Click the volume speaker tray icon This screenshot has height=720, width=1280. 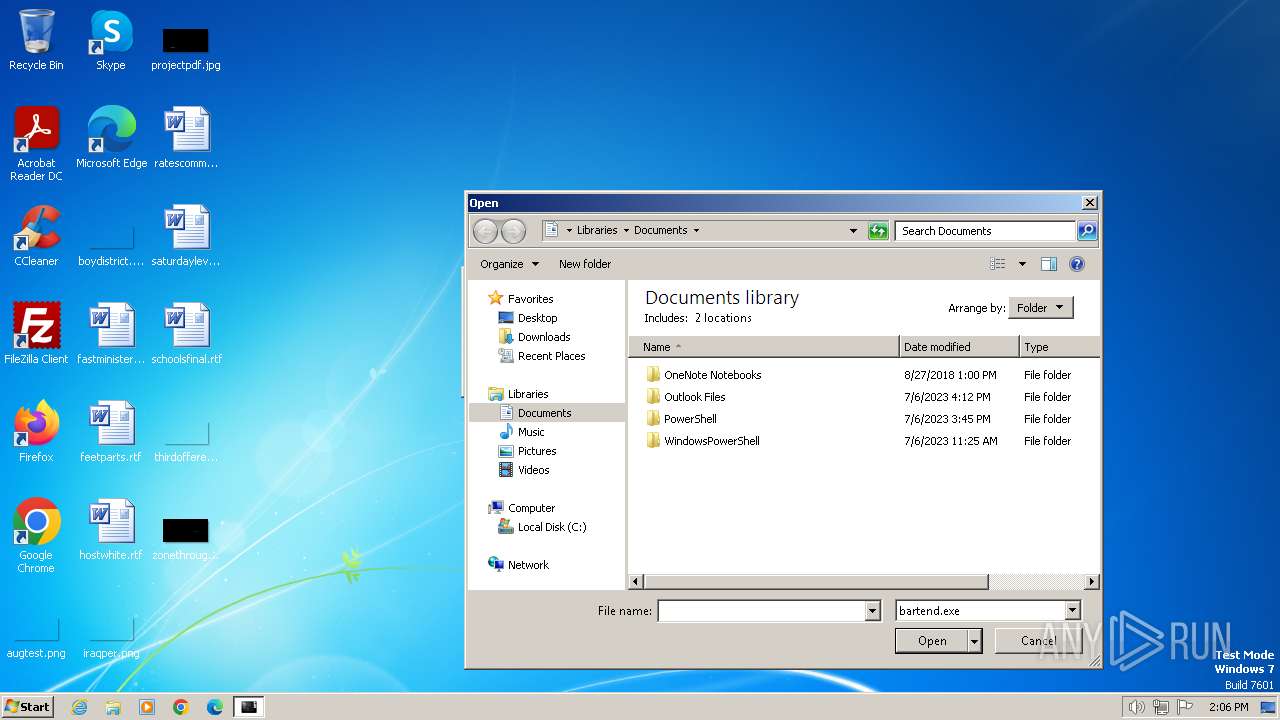tap(1136, 707)
